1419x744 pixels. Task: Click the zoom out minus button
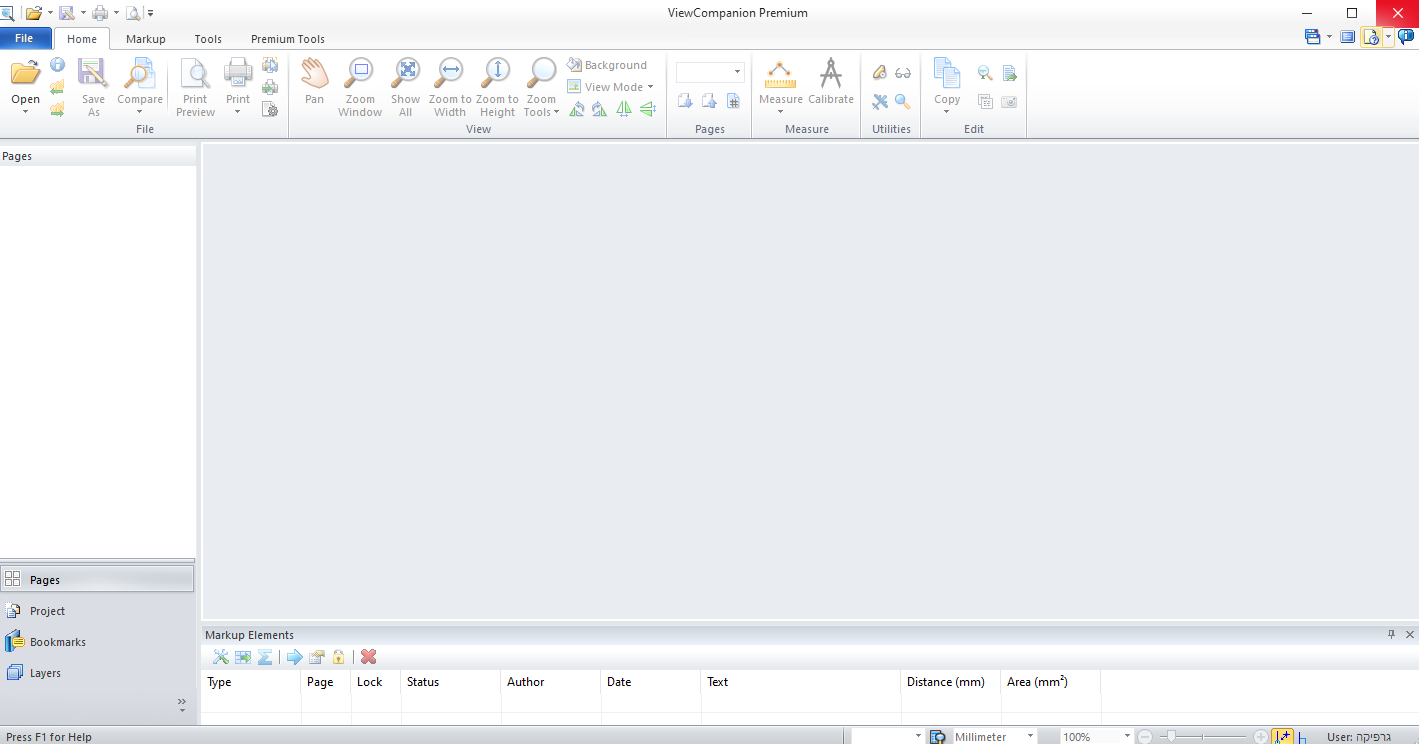[x=1145, y=737]
